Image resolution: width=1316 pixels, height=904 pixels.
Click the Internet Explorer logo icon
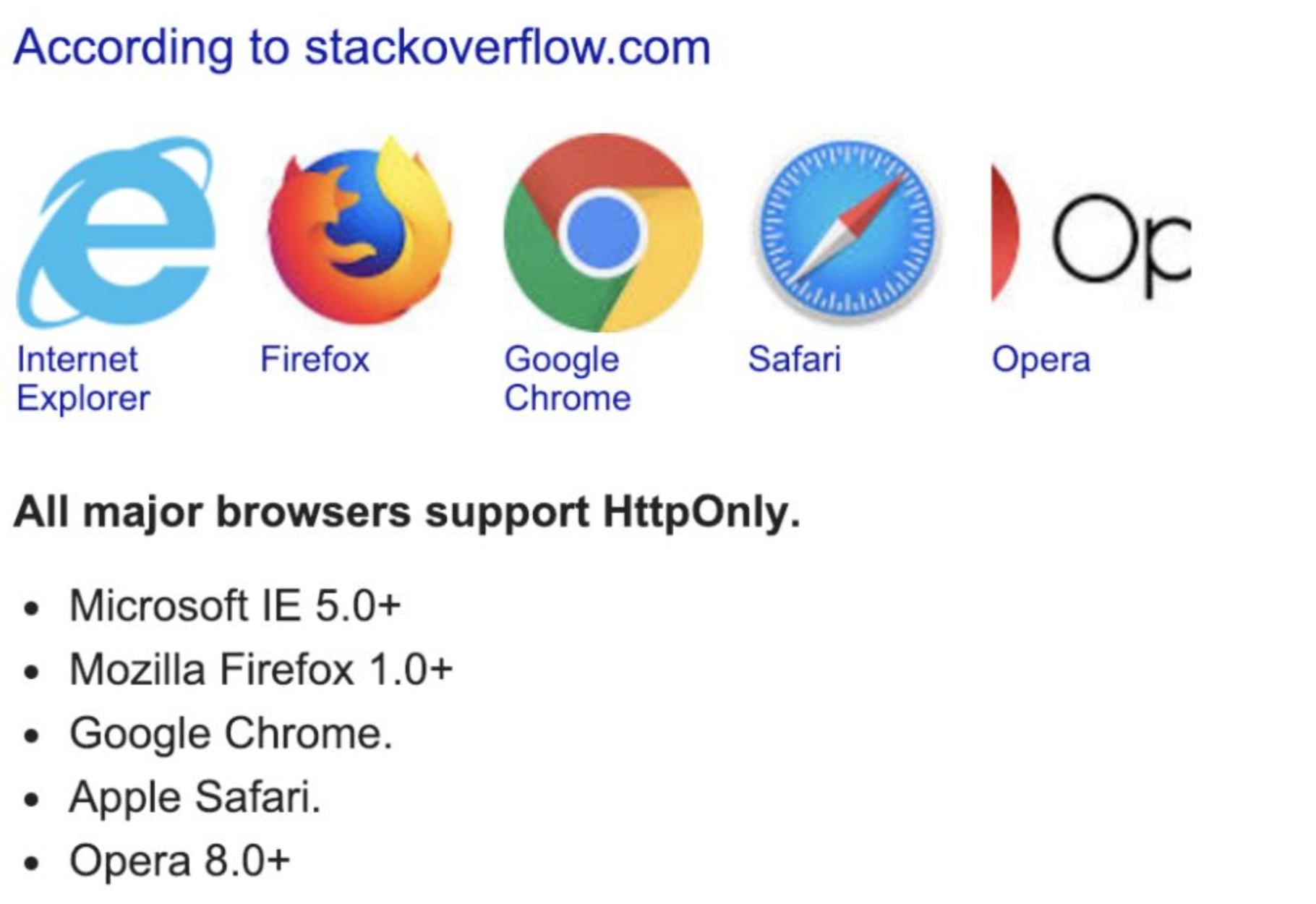click(116, 231)
